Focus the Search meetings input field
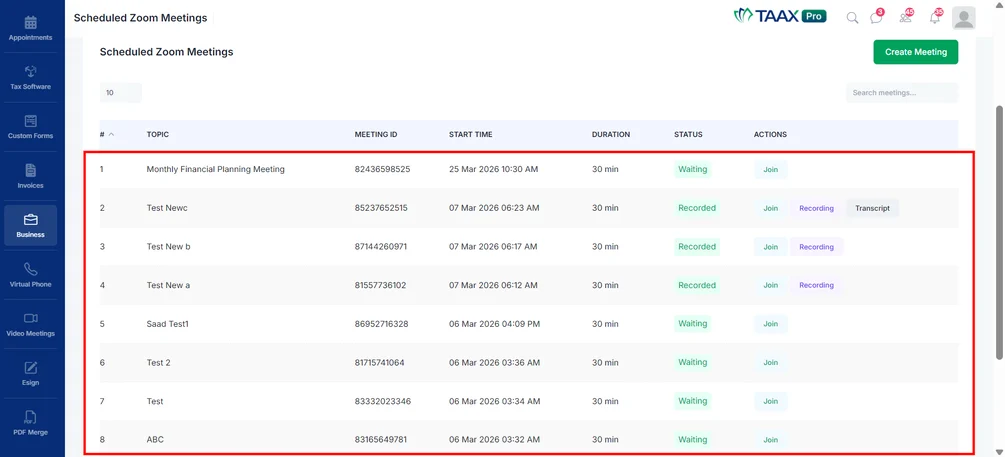Screen dimensions: 1005x457 click(902, 92)
